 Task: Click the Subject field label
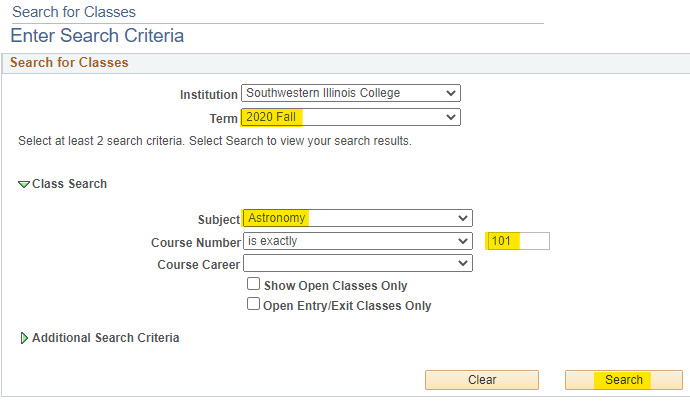coord(219,219)
